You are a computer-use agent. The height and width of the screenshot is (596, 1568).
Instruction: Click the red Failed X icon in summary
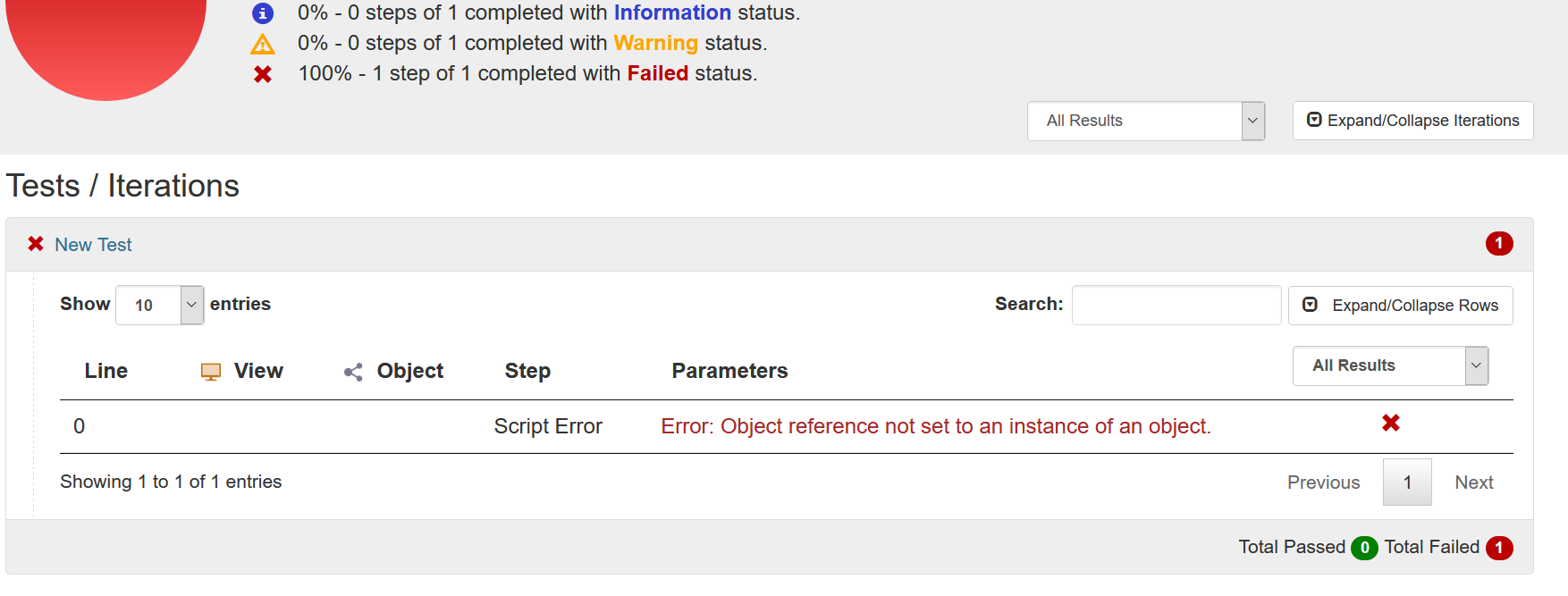[263, 74]
